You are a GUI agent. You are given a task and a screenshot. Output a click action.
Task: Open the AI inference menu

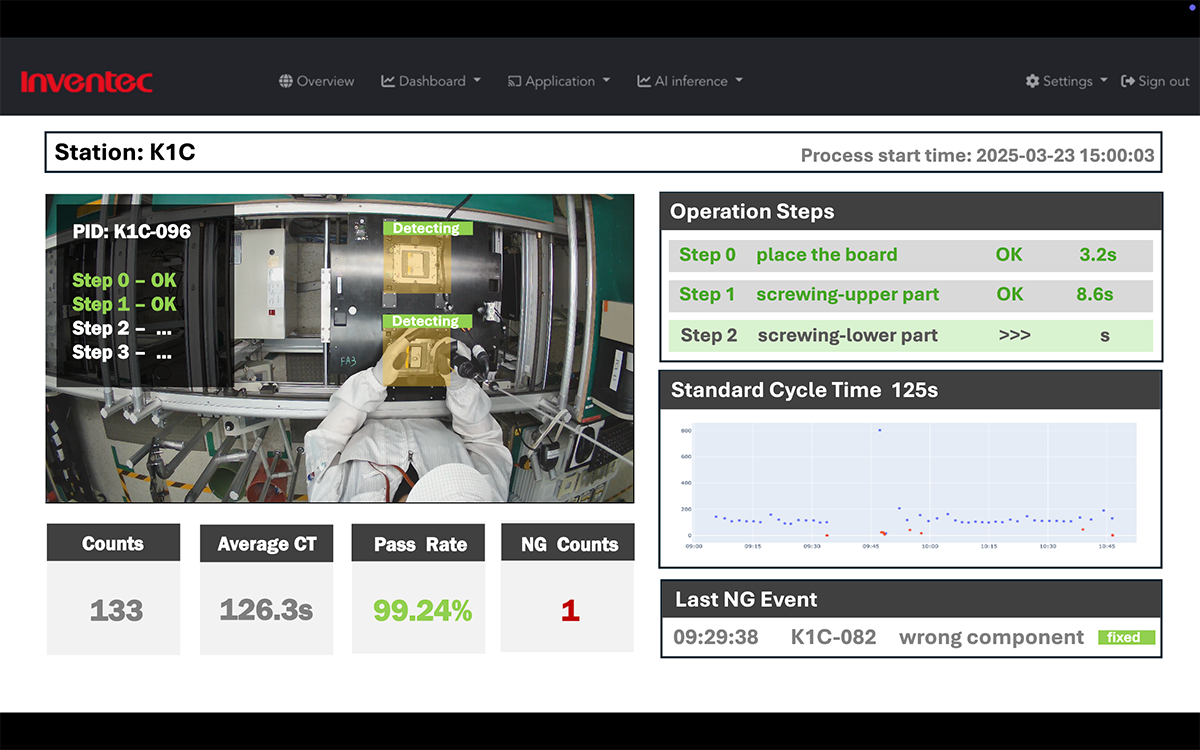click(691, 81)
